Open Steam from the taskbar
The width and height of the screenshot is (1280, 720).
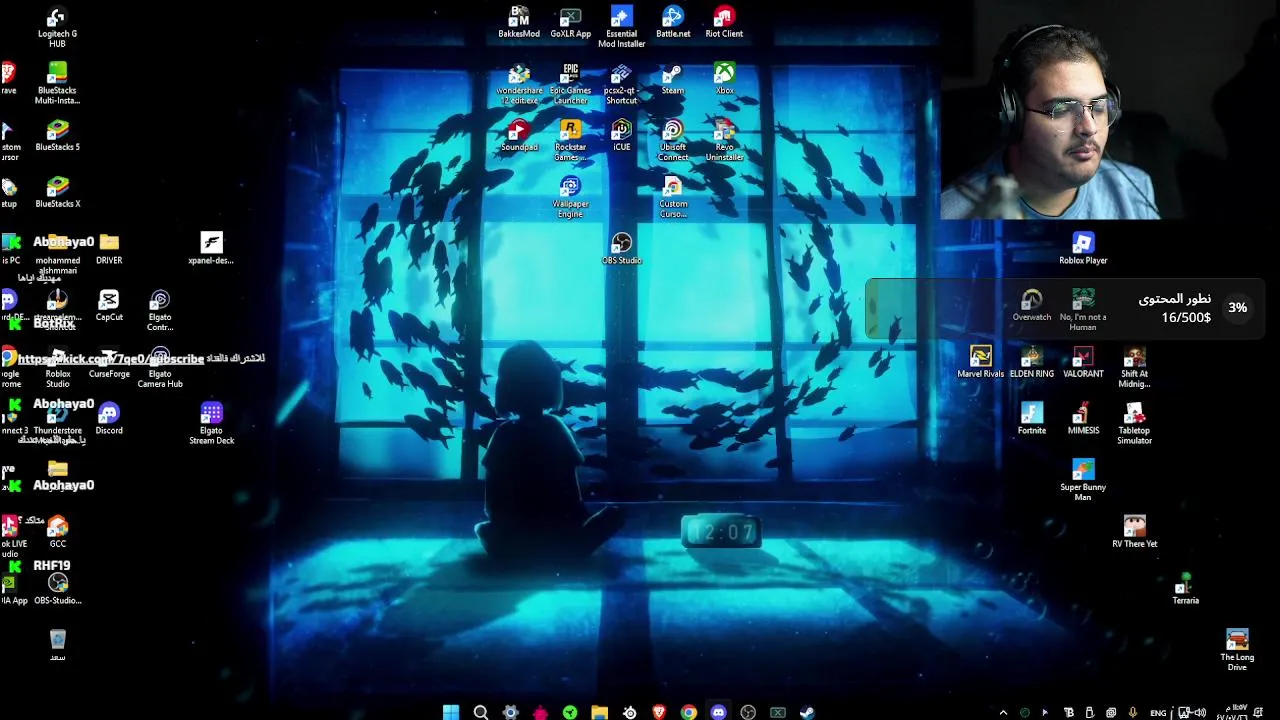point(807,712)
